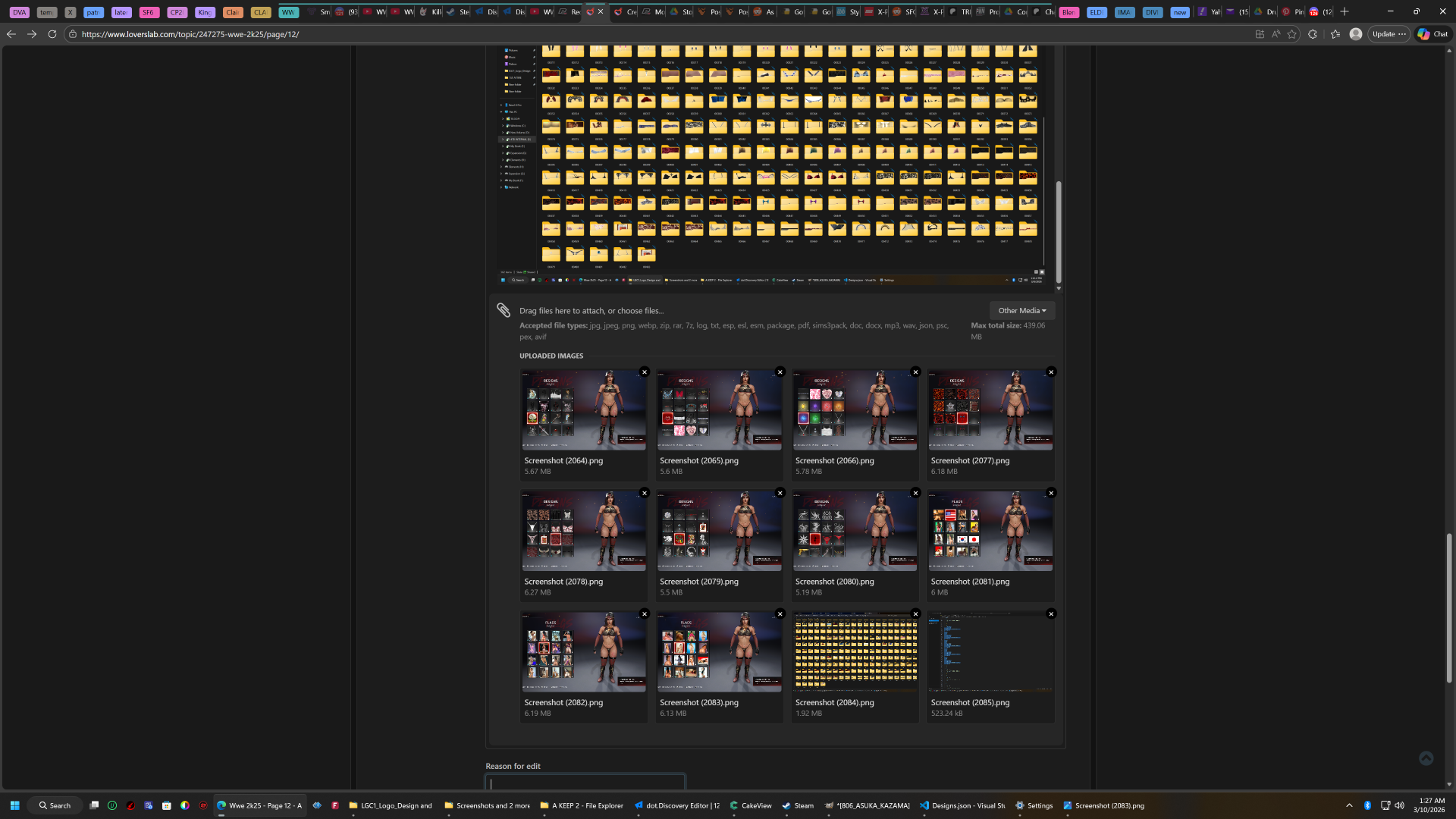Remove Screenshot (2077).png from uploads
This screenshot has width=1456, height=819.
(1051, 372)
